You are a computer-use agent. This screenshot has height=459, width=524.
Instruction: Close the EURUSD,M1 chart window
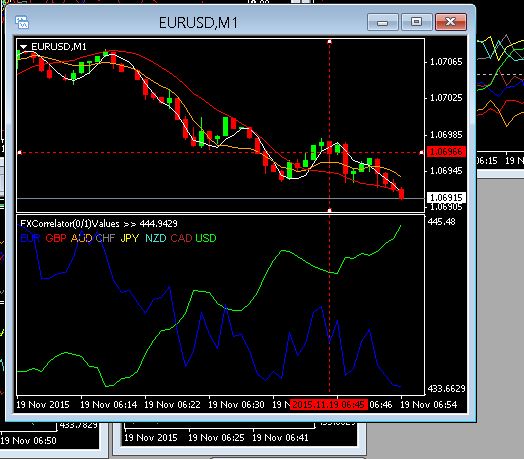(x=451, y=22)
